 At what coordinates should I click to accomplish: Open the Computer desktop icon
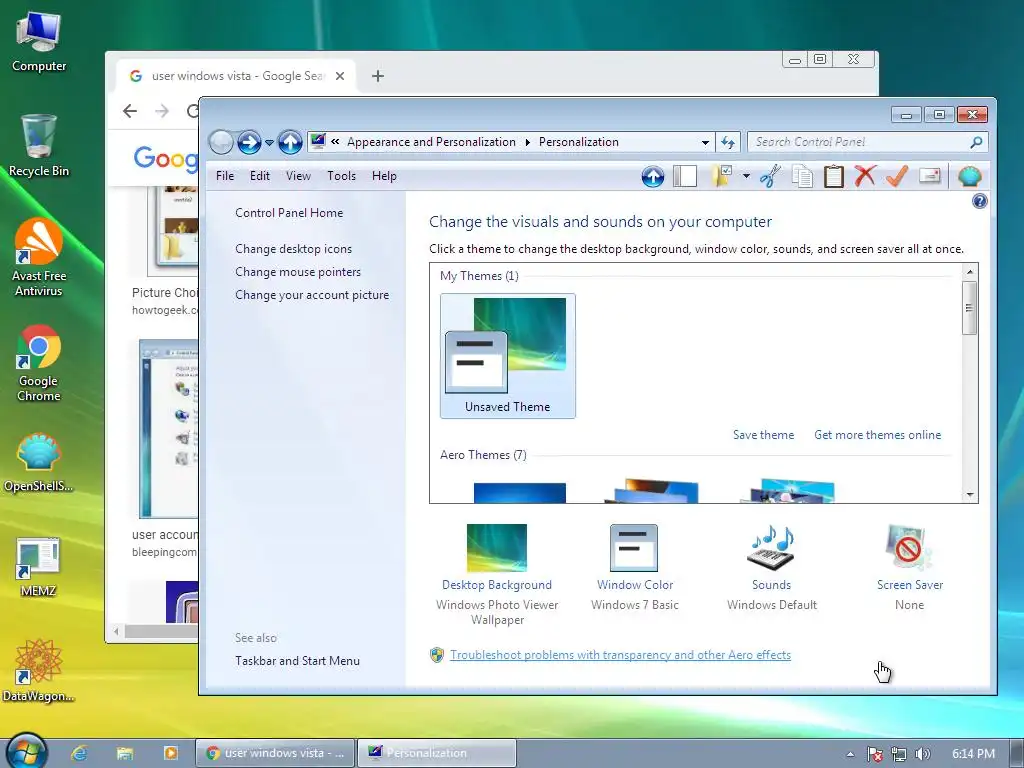pos(39,42)
